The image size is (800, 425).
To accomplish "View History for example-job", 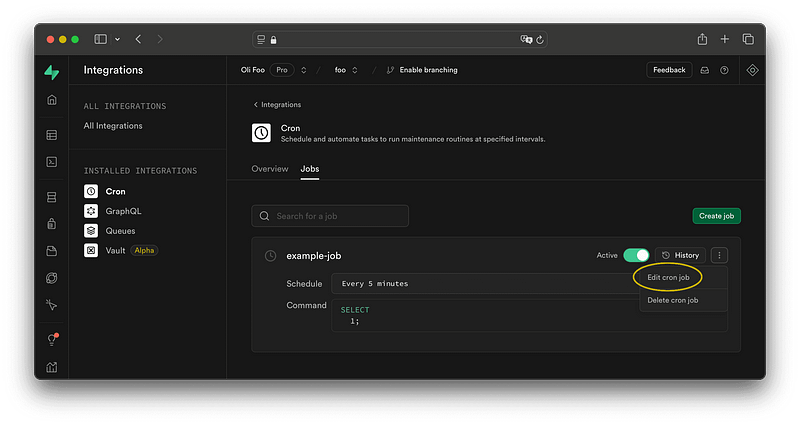I will tap(680, 255).
